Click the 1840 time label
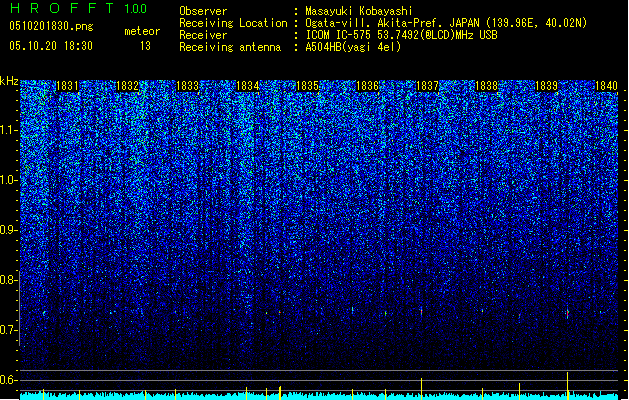Screen dimensions: 629x400 point(606,86)
